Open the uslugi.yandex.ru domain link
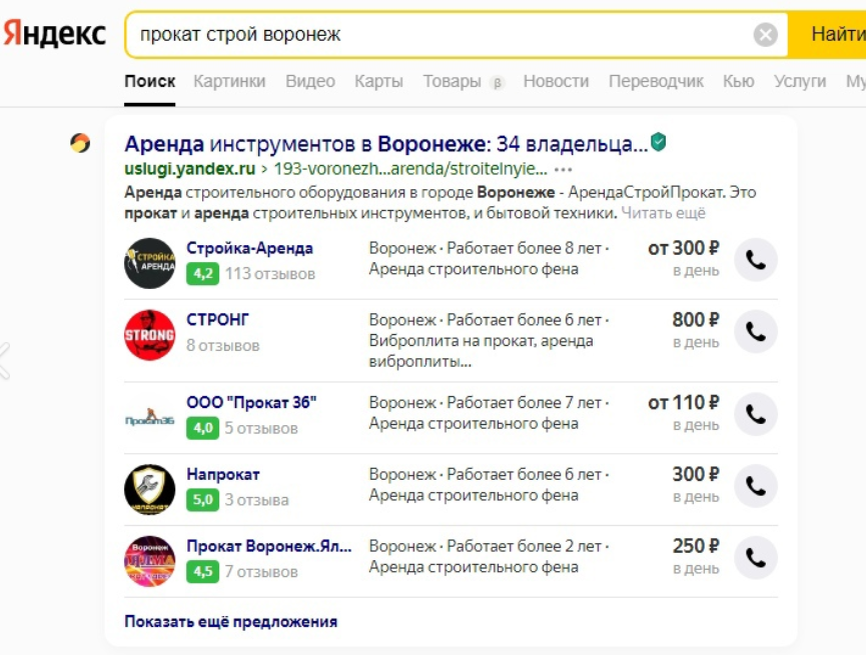866x655 pixels. click(189, 168)
